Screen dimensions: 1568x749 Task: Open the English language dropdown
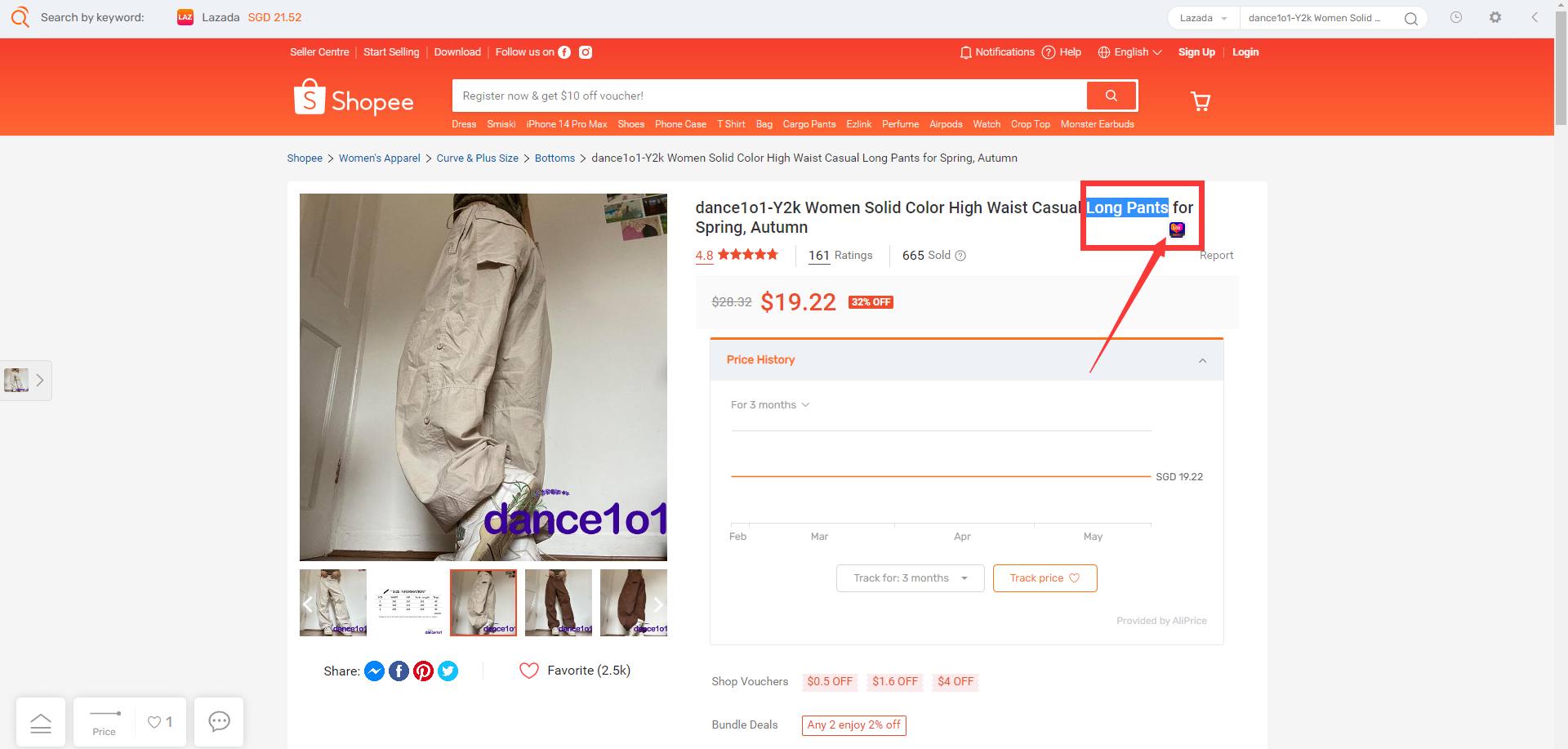[1129, 52]
